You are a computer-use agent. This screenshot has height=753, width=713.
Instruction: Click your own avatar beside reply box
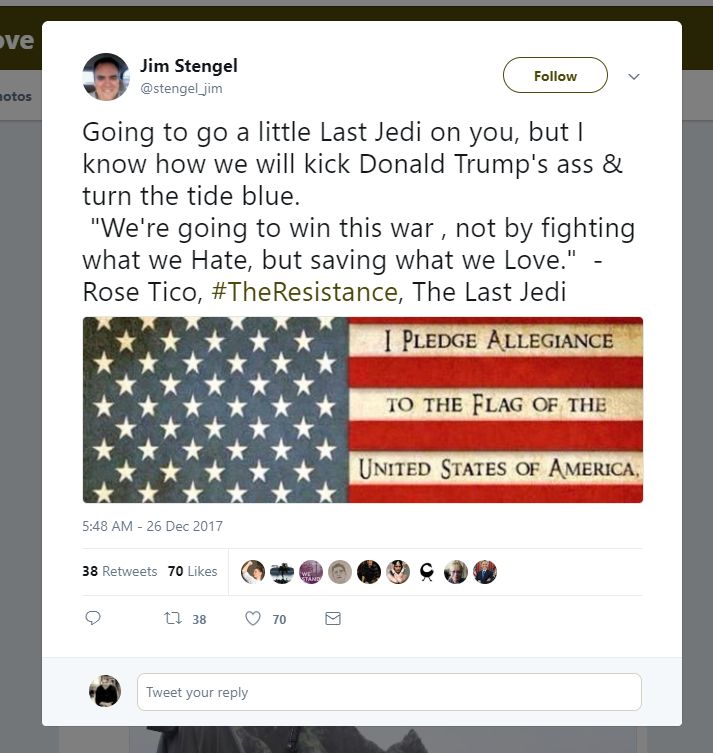click(105, 691)
